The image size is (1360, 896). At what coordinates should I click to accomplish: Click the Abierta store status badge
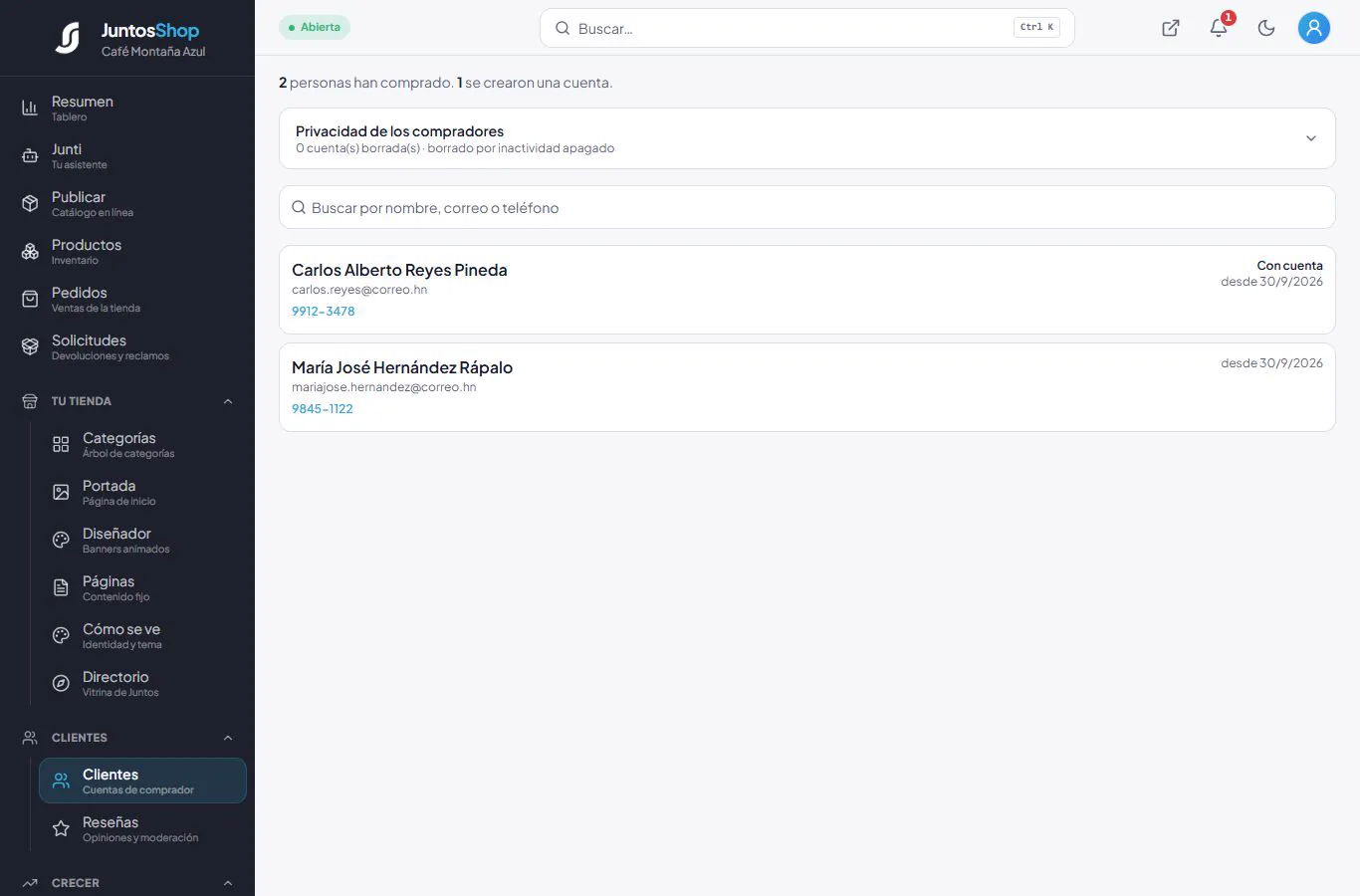pyautogui.click(x=315, y=27)
